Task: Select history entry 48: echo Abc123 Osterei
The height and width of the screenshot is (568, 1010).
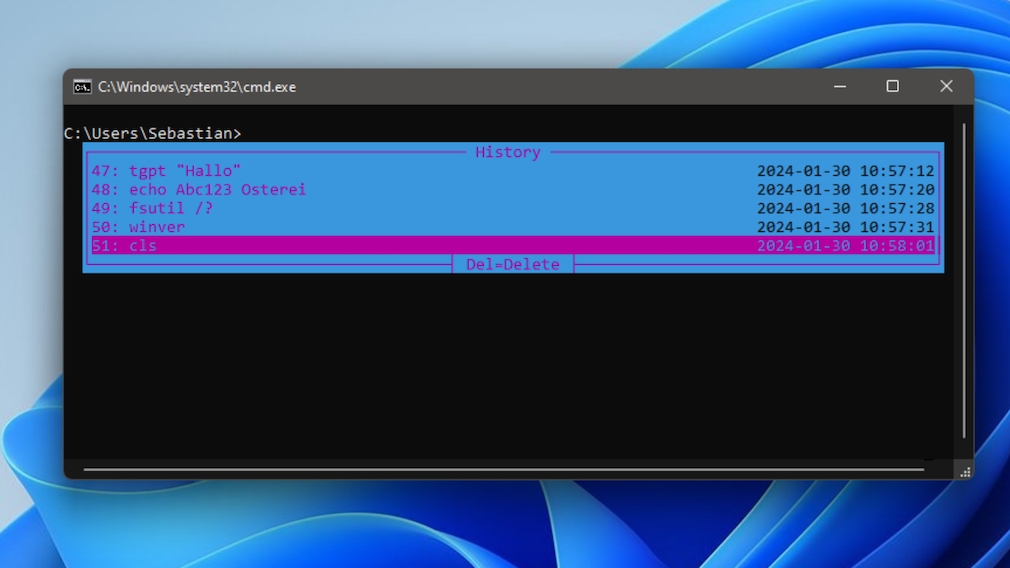Action: point(513,189)
